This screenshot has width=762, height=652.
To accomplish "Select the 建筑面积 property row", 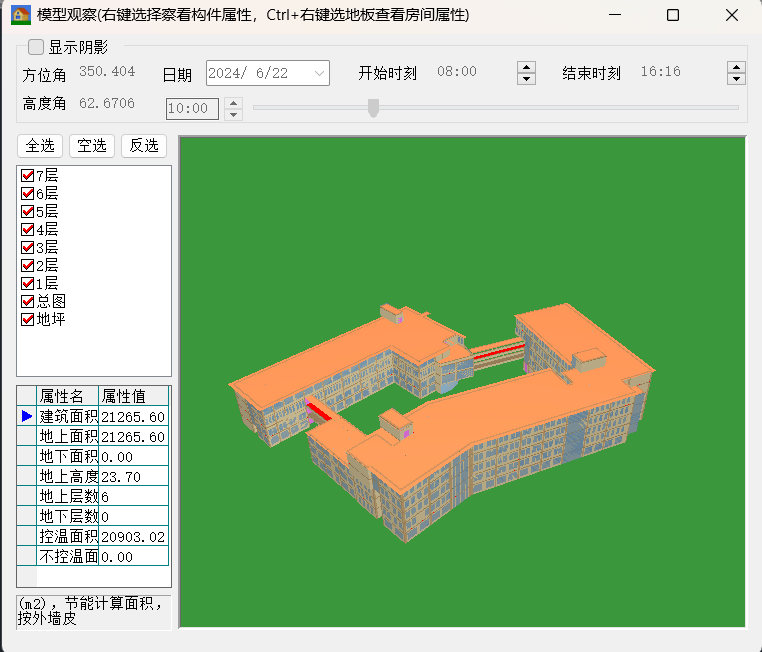I will (x=93, y=416).
